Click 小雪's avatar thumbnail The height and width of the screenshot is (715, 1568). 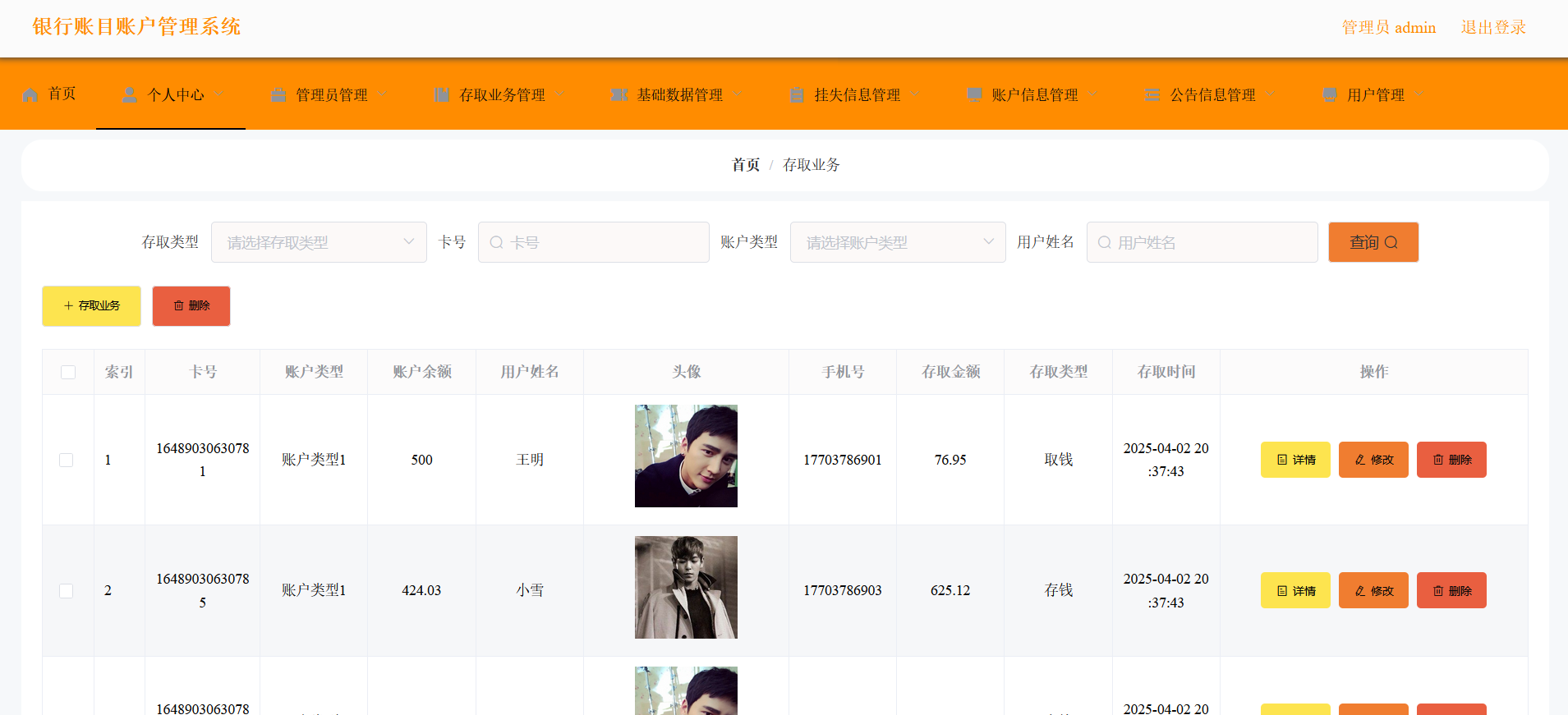686,588
